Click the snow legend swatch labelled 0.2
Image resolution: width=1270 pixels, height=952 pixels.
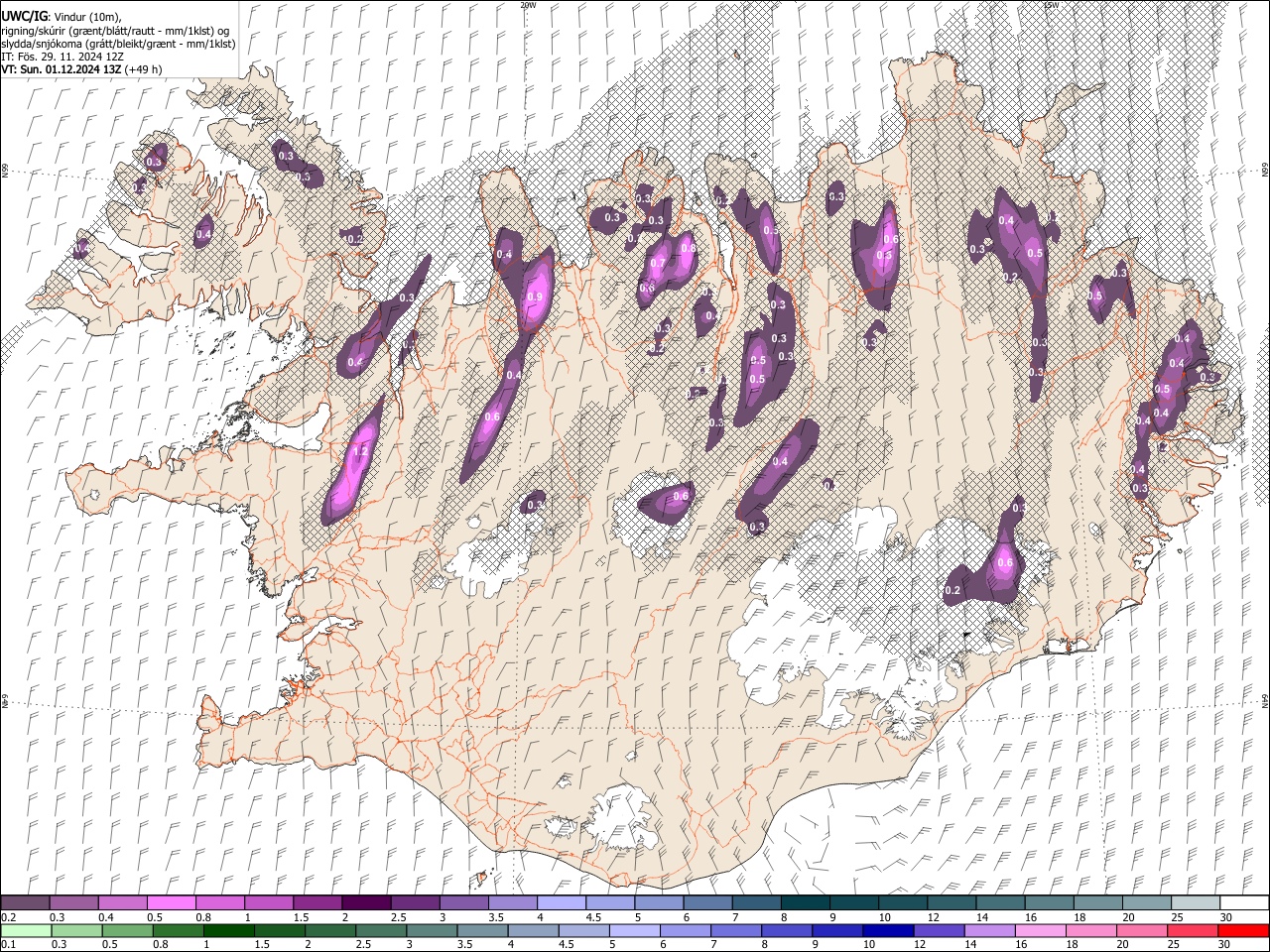(25, 902)
